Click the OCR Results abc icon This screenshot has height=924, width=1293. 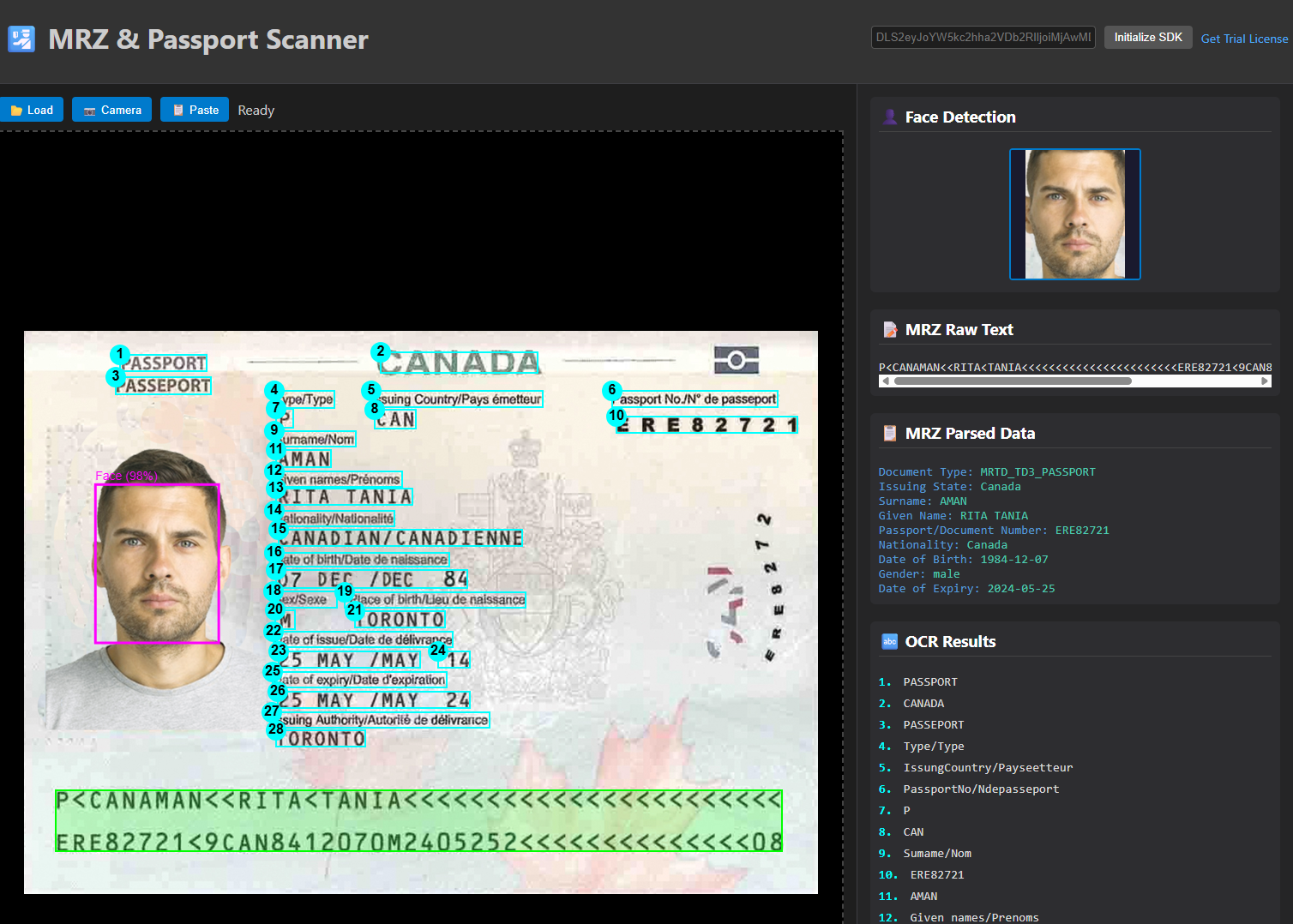pos(890,641)
